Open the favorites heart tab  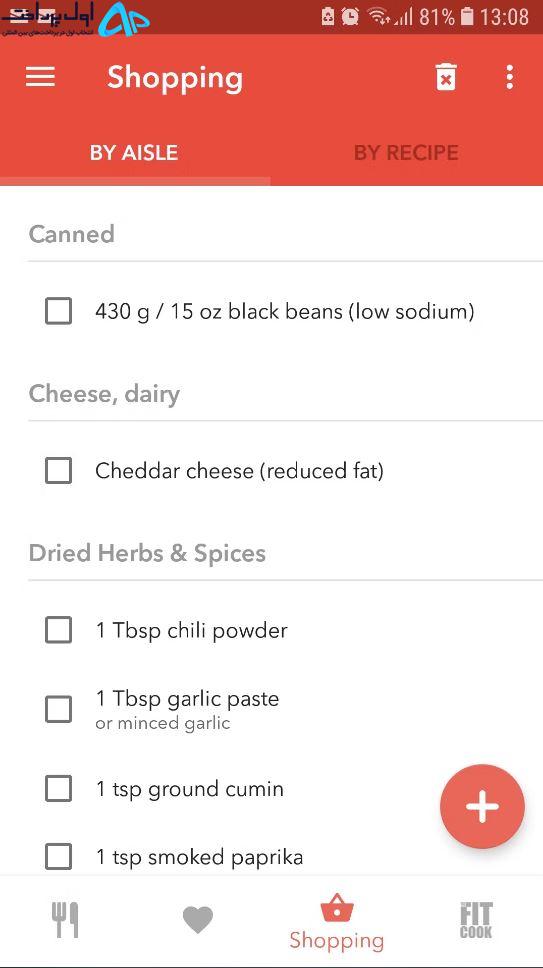(198, 920)
